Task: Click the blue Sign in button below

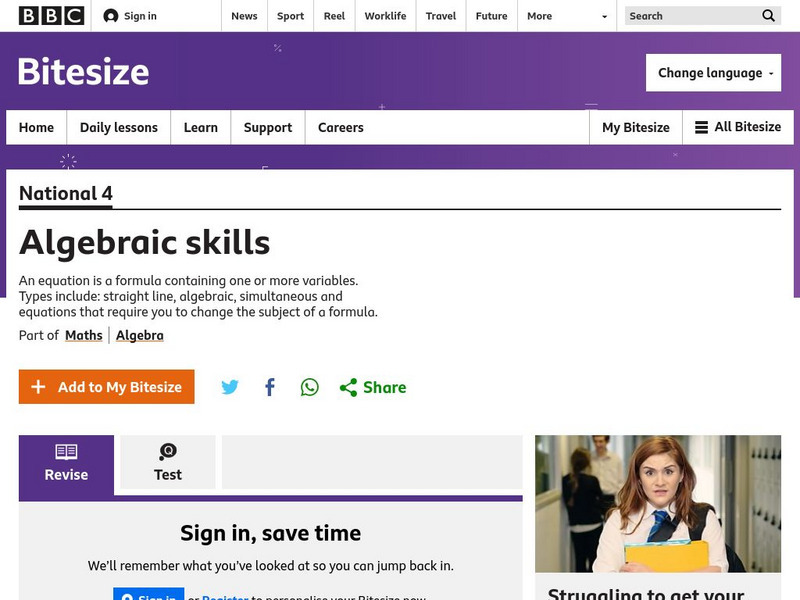Action: point(148,594)
